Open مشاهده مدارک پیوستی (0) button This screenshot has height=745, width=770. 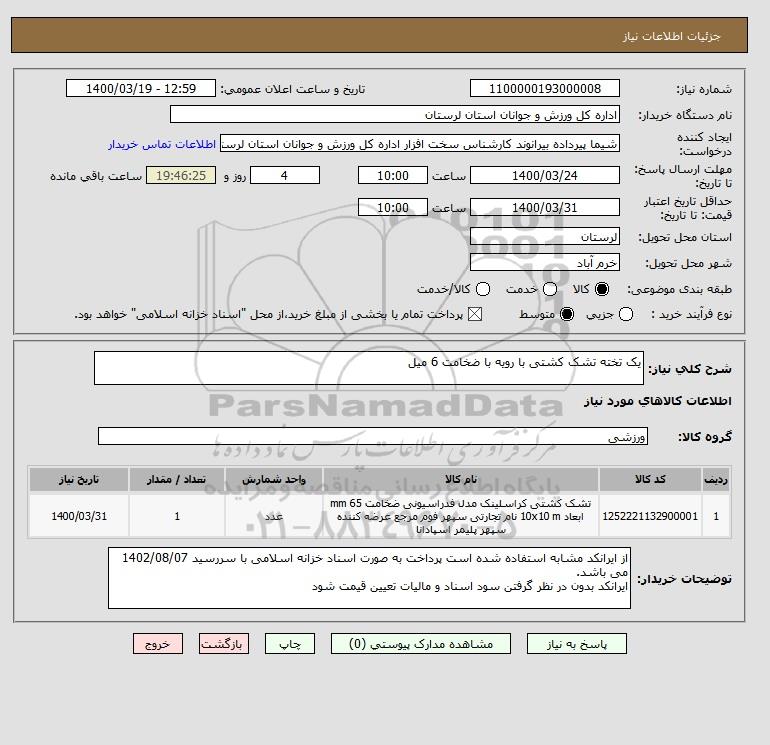[x=421, y=644]
